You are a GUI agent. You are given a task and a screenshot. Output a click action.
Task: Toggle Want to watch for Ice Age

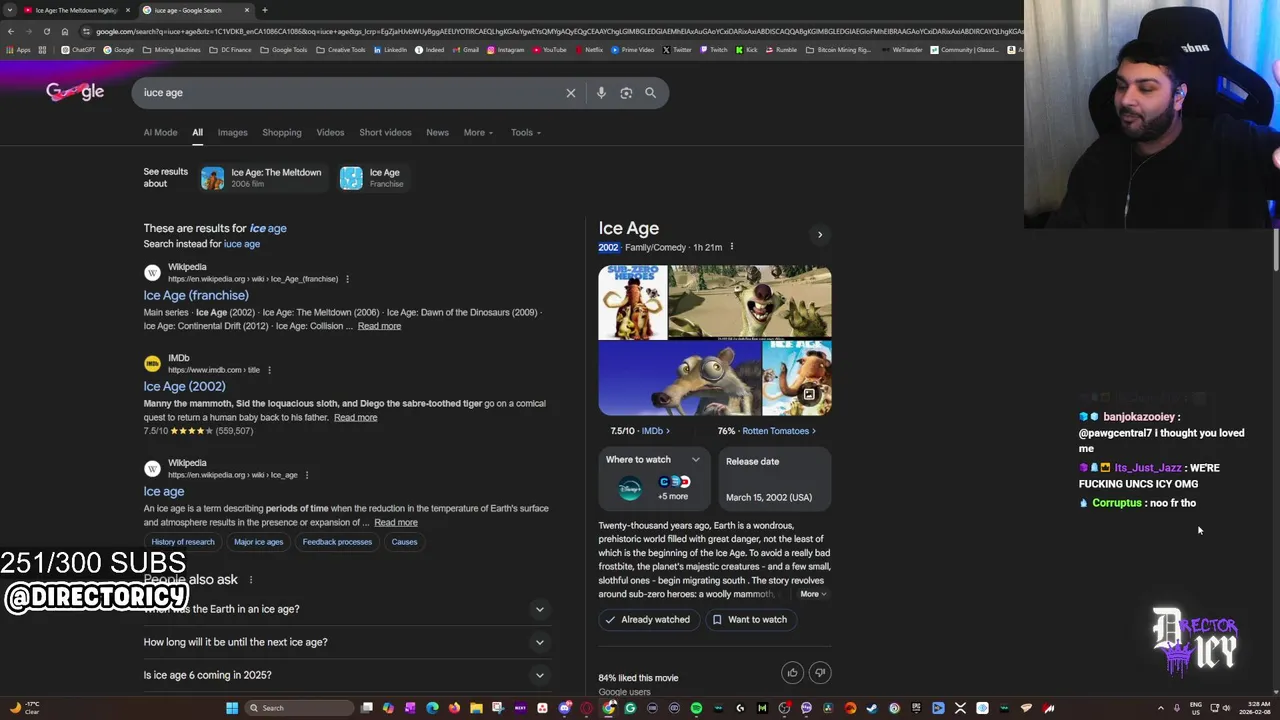[749, 620]
